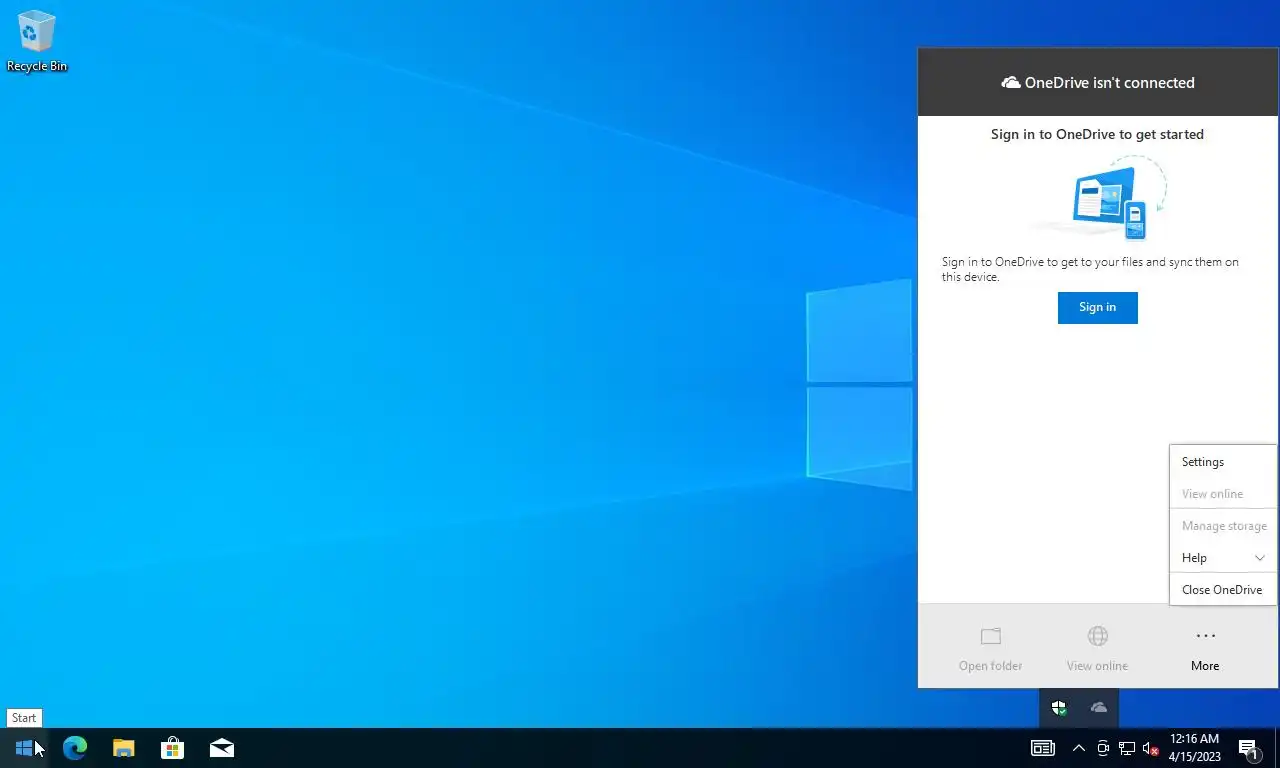Image resolution: width=1280 pixels, height=768 pixels.
Task: Expand the Help submenu chevron
Action: (1260, 558)
